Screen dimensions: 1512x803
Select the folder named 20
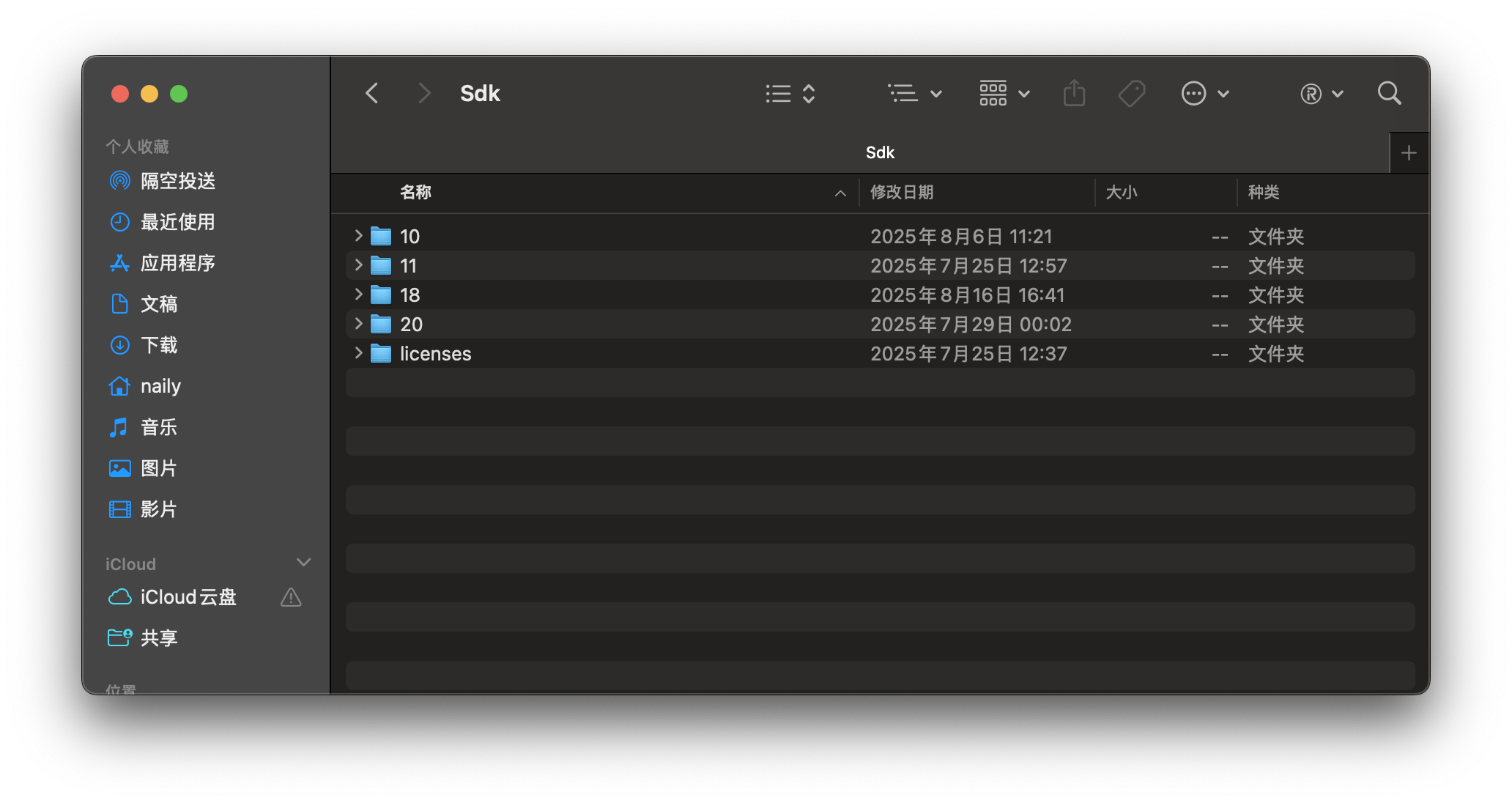click(412, 324)
